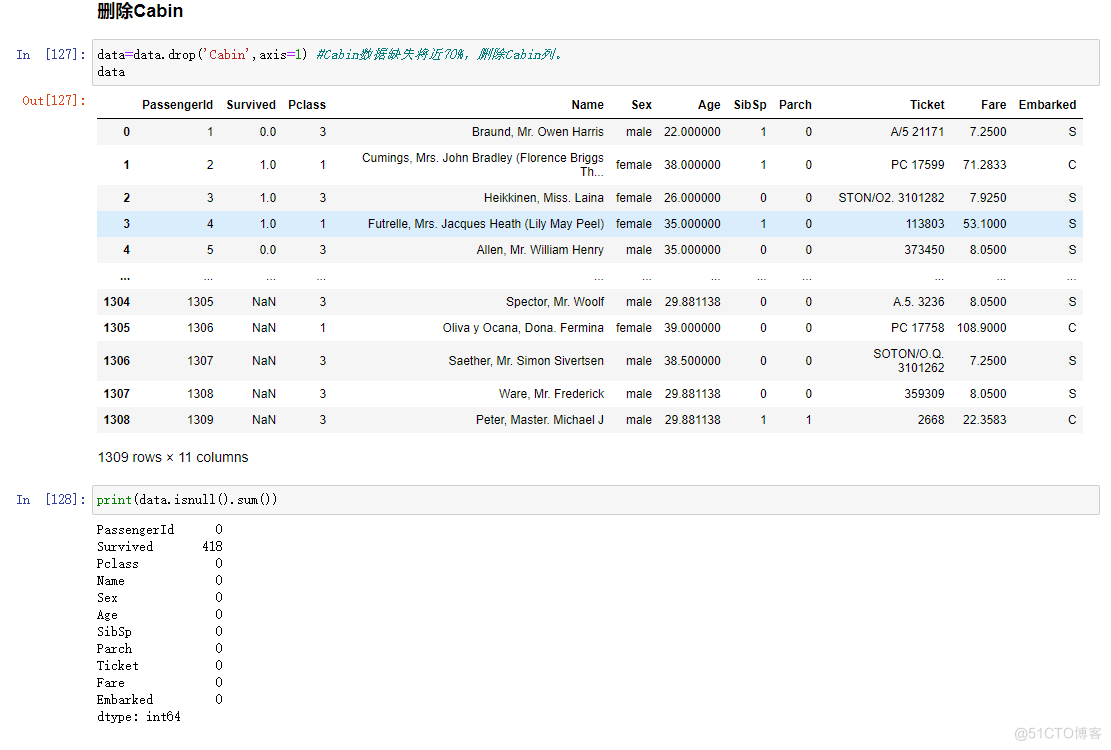Click ticket value '113803'
The image size is (1111, 750).
point(925,224)
